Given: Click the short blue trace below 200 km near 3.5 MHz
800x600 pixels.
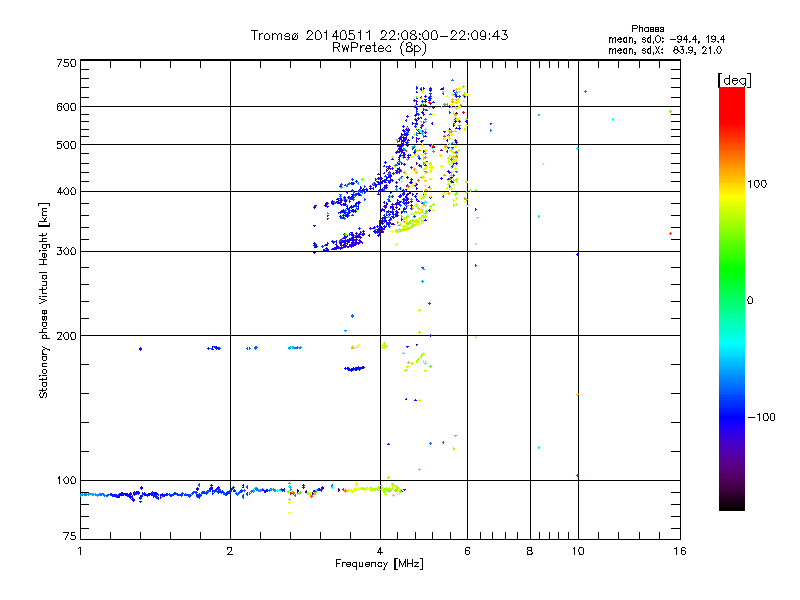Looking at the screenshot, I should point(354,368).
